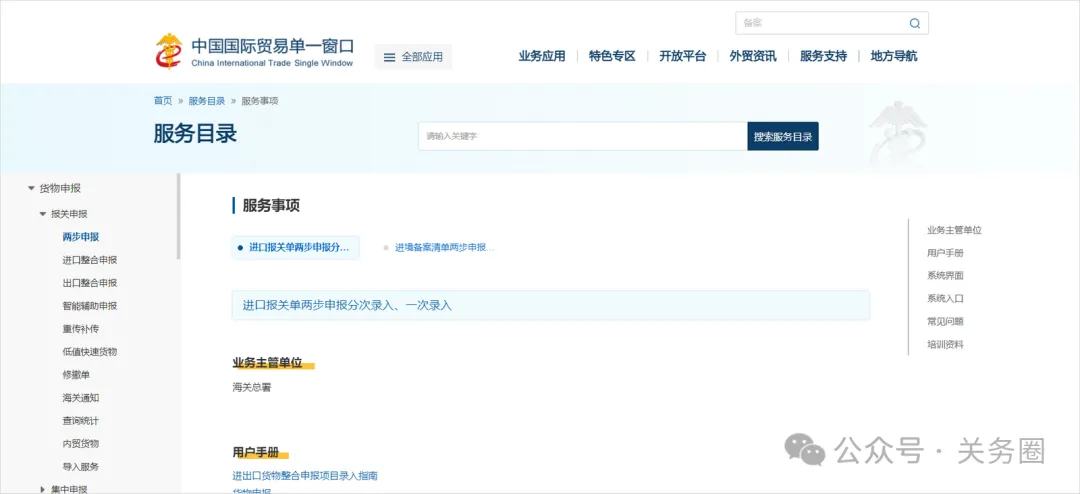1080x494 pixels.
Task: Open the 特色专区 menu
Action: 612,56
